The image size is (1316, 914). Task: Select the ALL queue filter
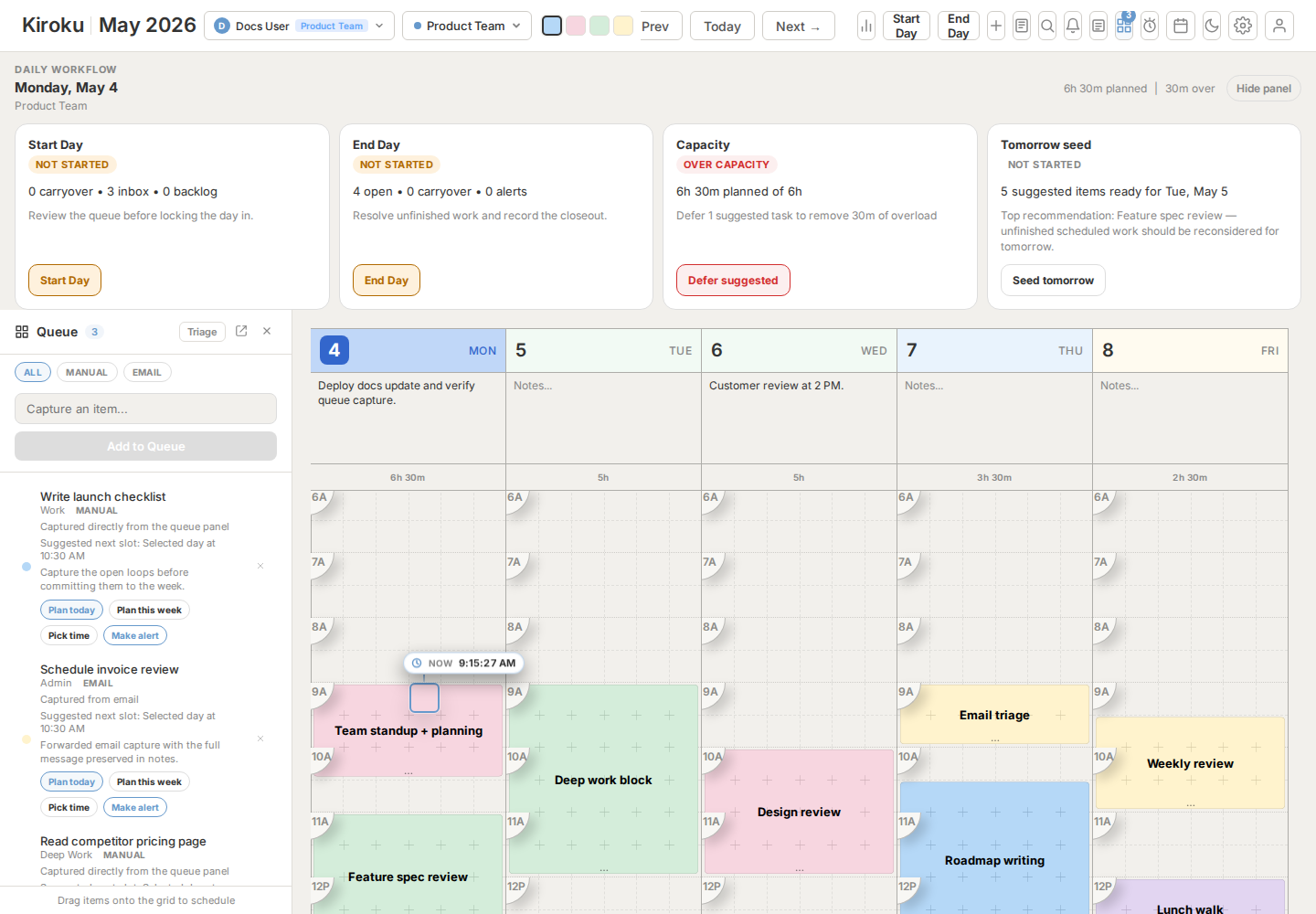click(x=33, y=372)
